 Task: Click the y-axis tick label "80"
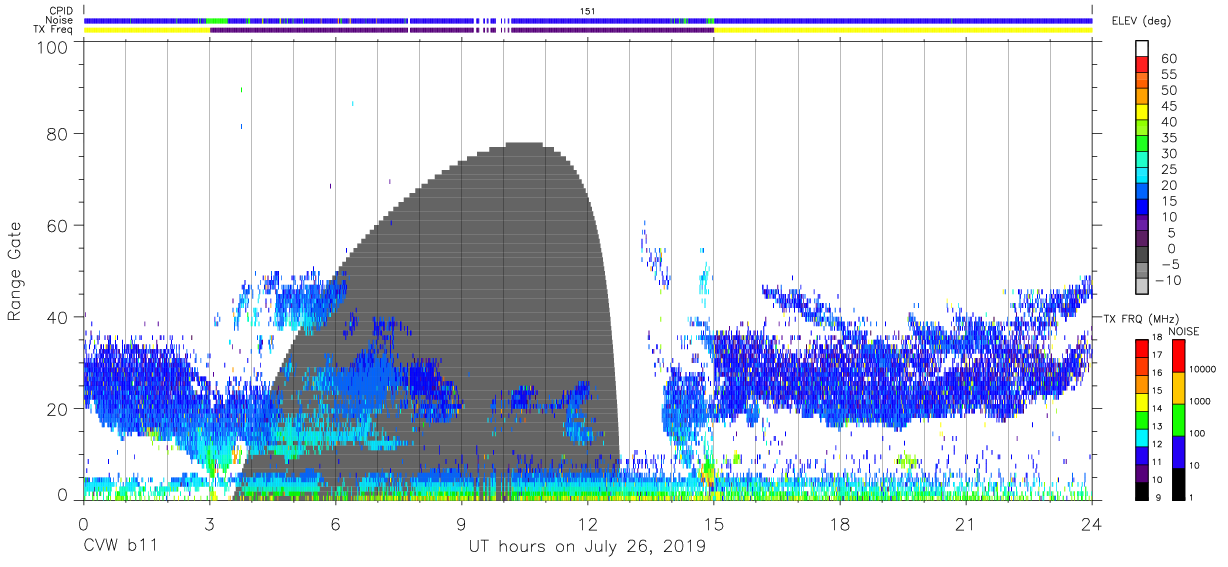(57, 134)
